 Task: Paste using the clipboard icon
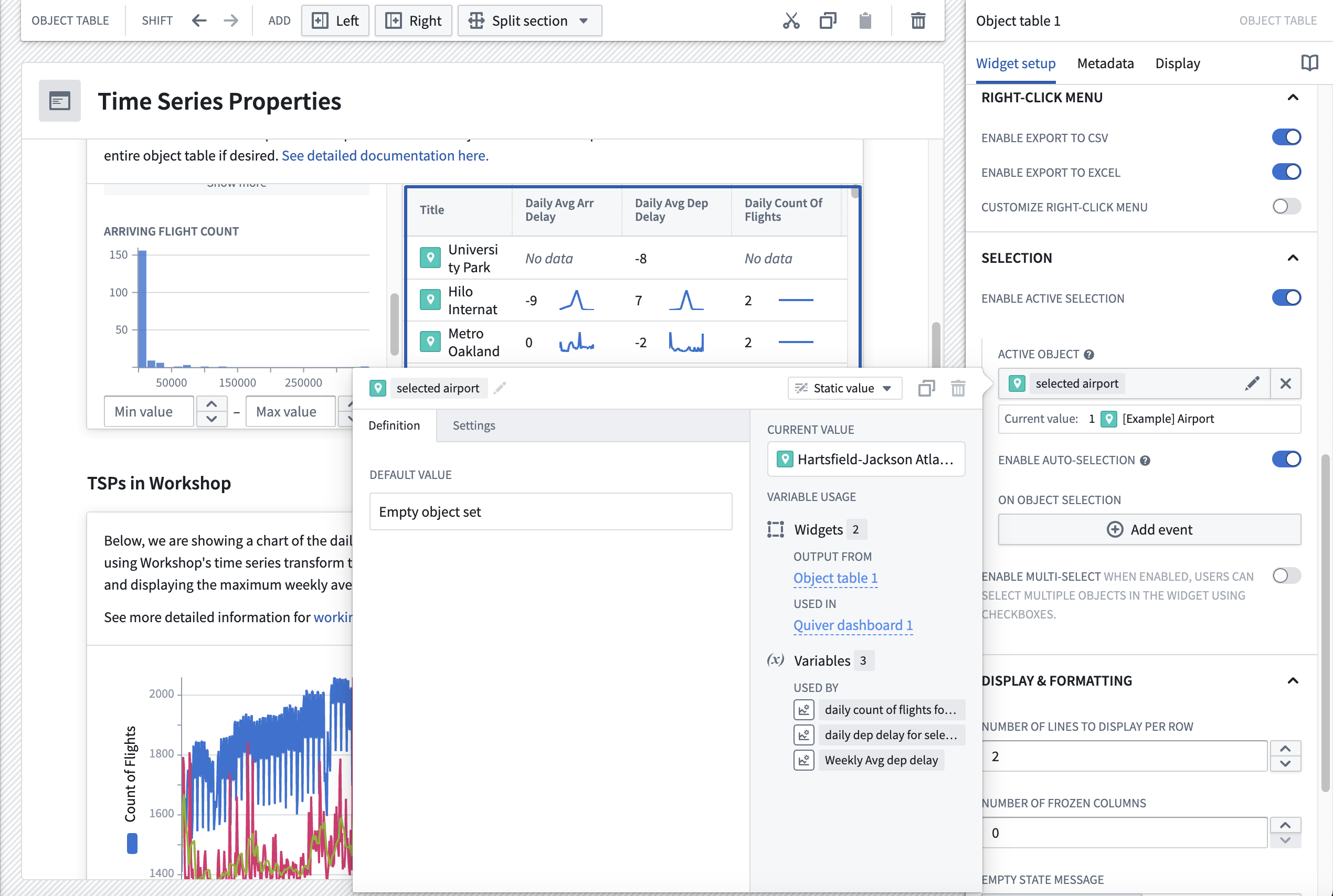point(865,20)
